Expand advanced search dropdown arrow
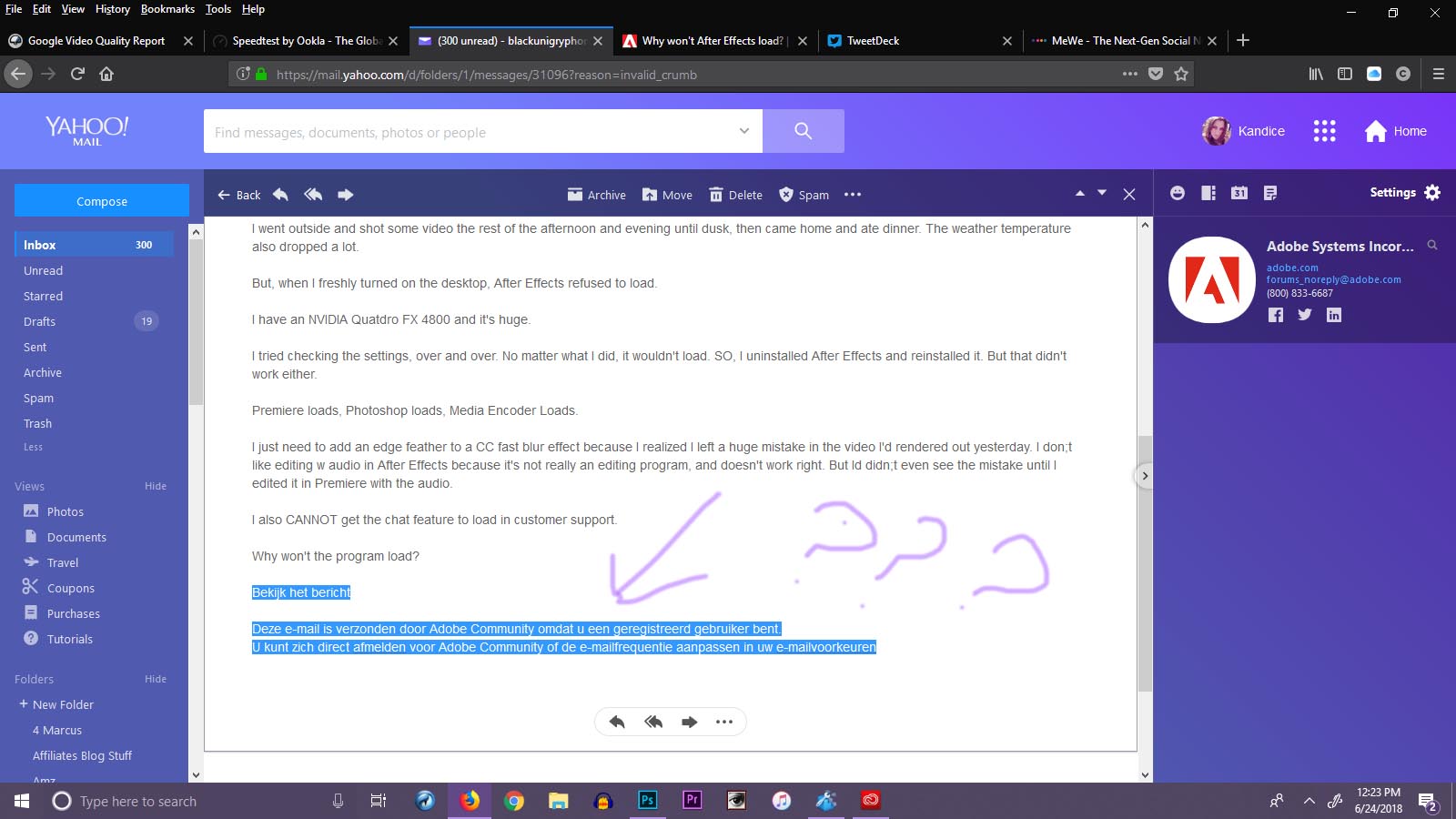This screenshot has height=819, width=1456. coord(743,131)
